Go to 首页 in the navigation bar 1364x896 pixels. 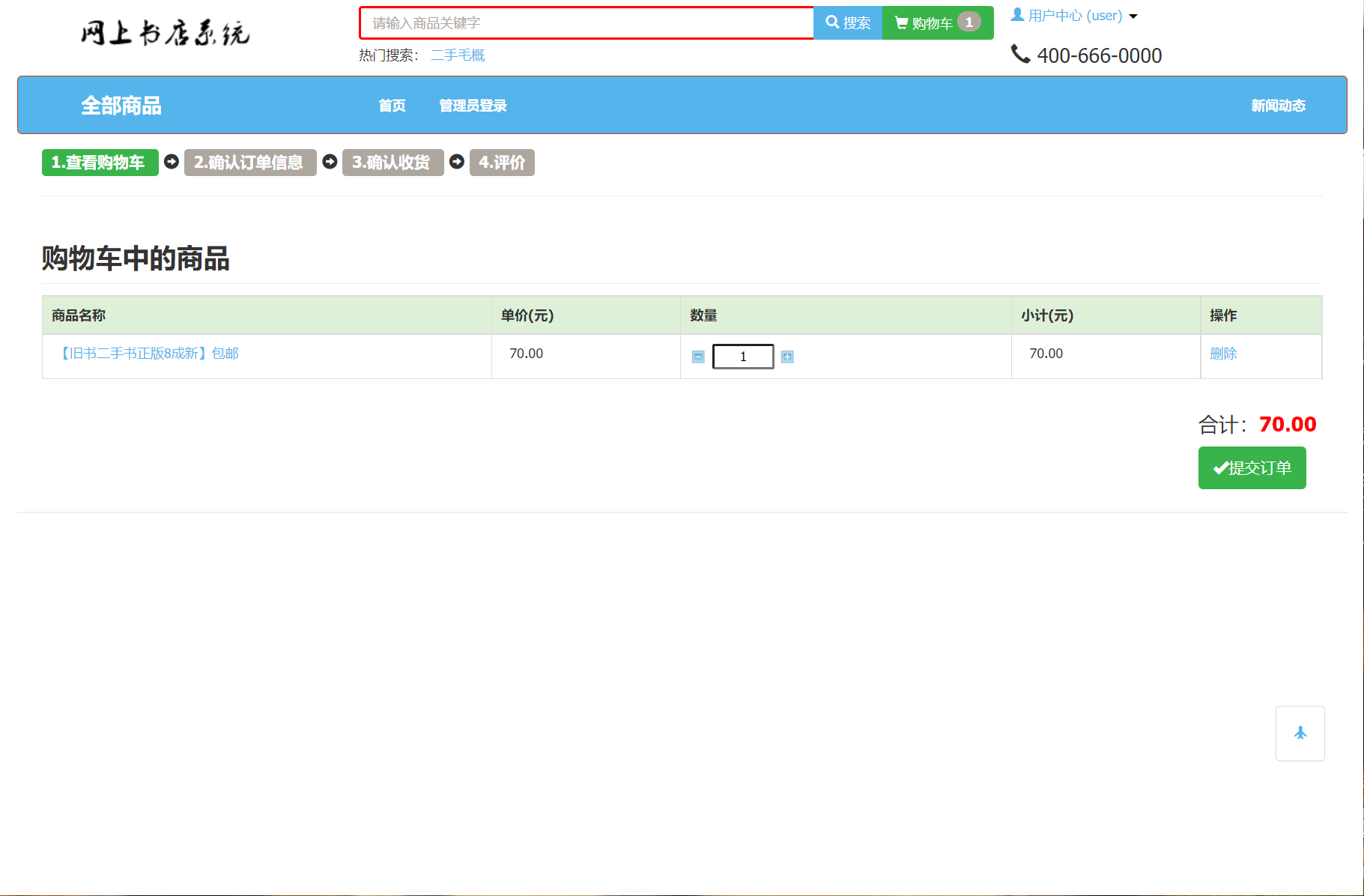(392, 106)
